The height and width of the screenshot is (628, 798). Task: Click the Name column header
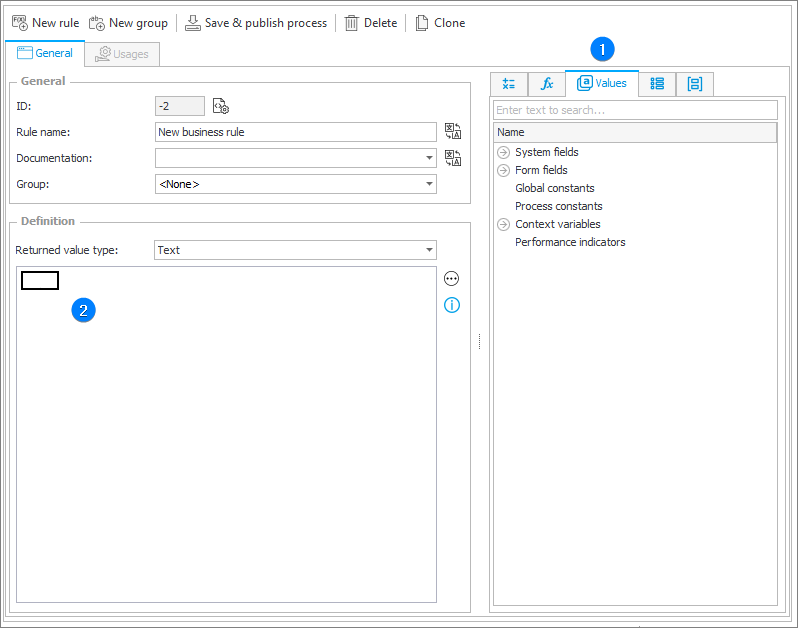click(x=635, y=132)
